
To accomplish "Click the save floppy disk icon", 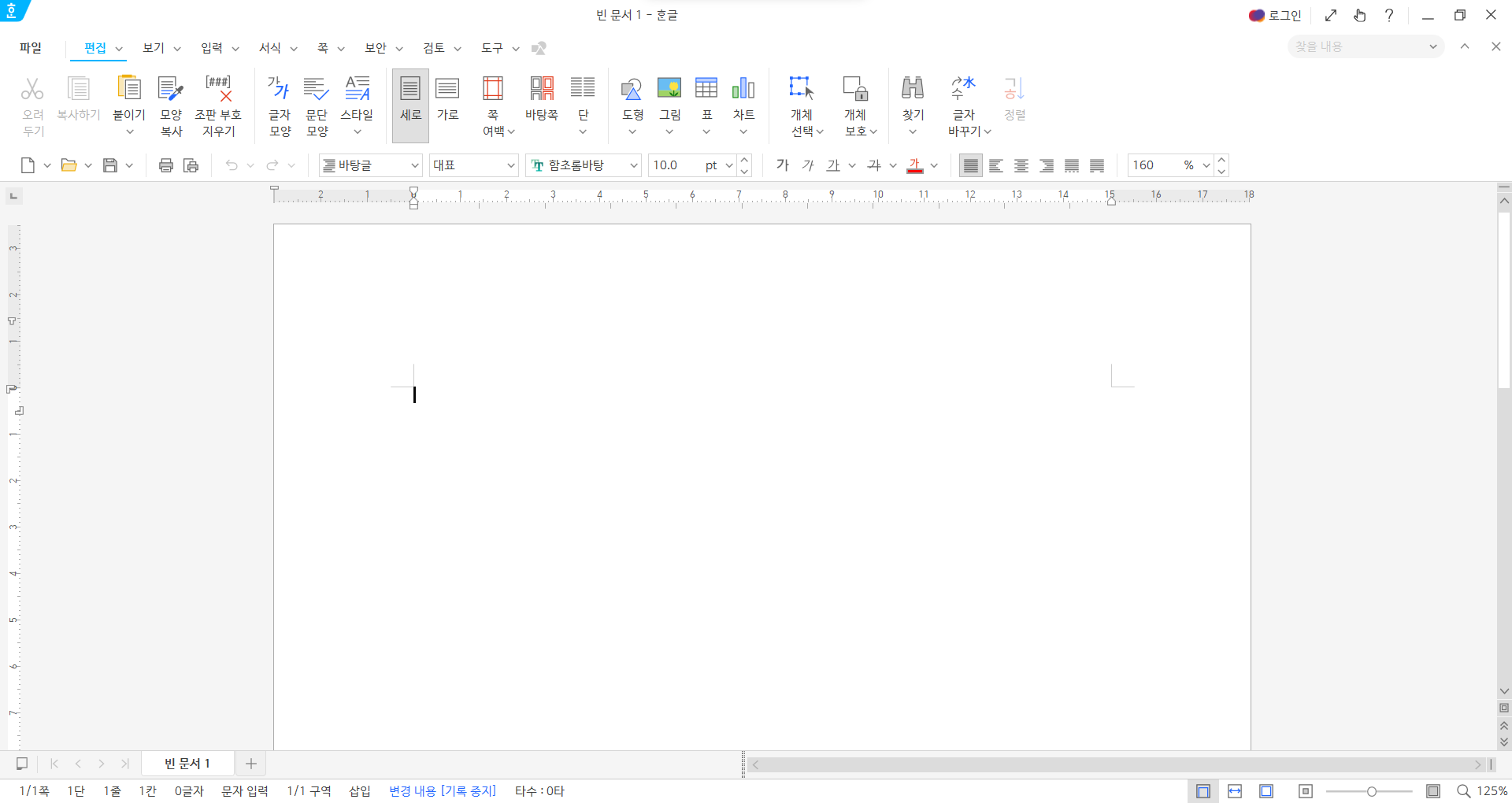I will [x=110, y=165].
